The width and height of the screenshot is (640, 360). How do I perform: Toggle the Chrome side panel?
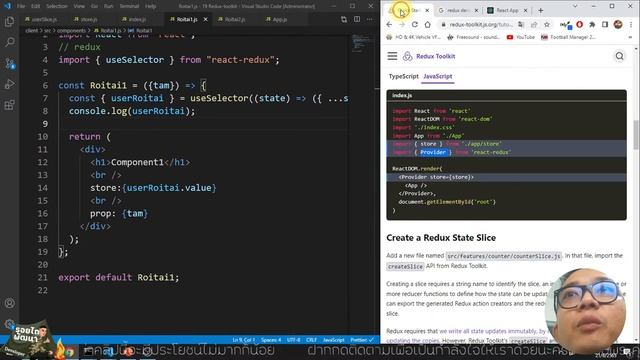[x=605, y=24]
